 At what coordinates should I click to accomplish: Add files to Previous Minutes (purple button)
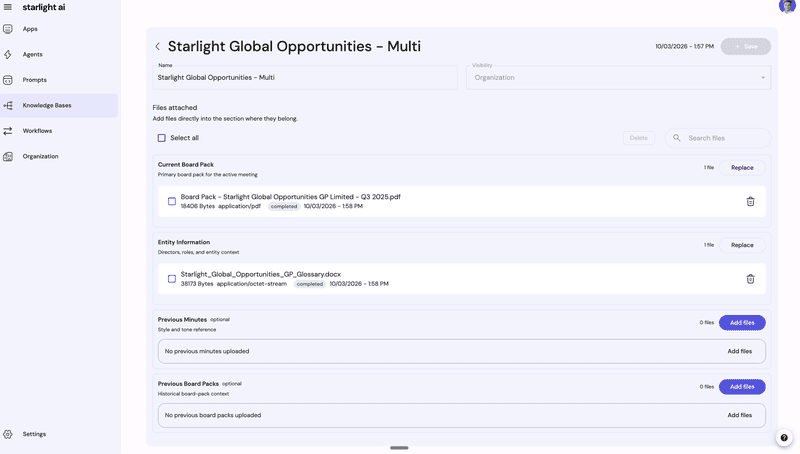742,323
